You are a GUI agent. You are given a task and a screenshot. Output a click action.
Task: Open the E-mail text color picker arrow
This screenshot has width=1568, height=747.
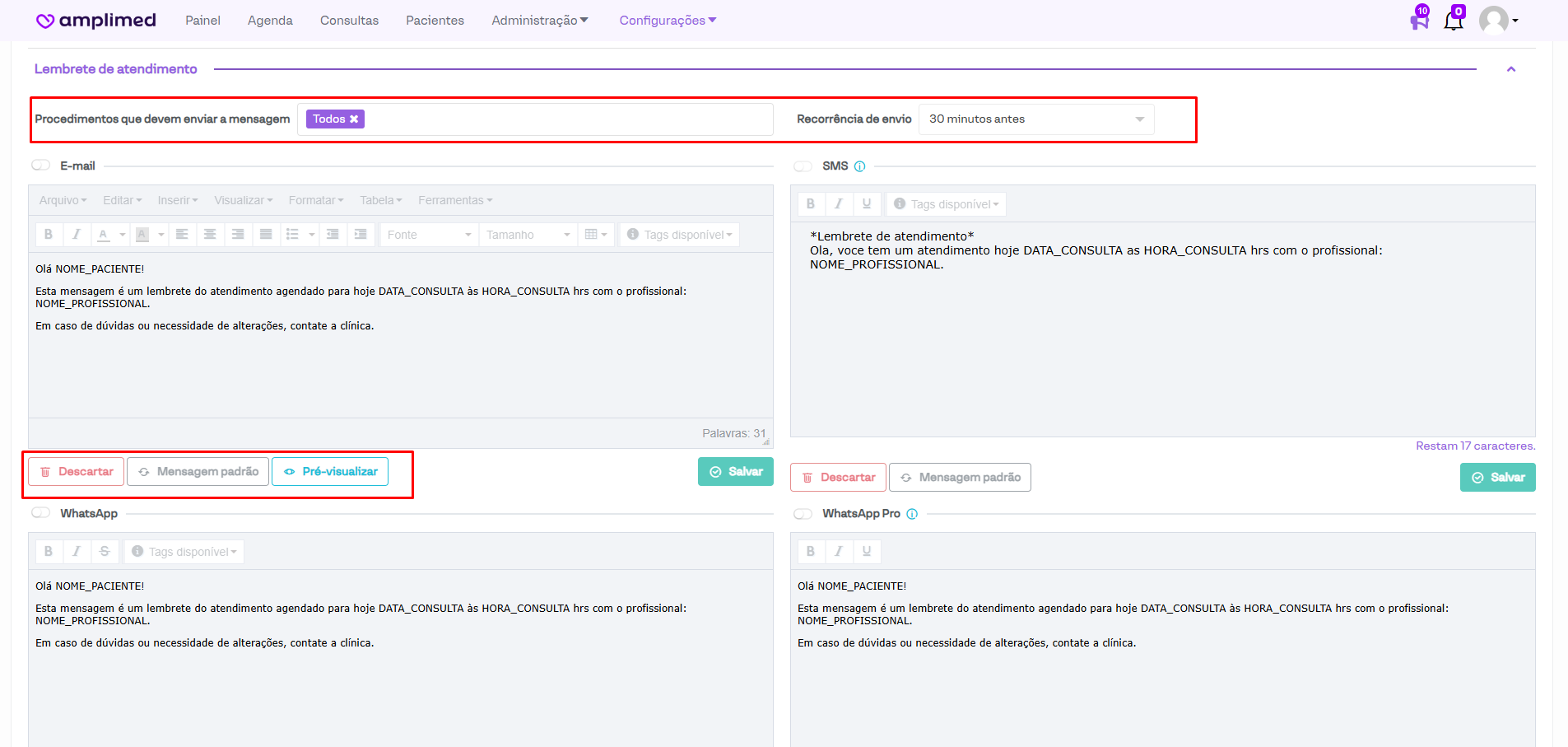click(123, 235)
